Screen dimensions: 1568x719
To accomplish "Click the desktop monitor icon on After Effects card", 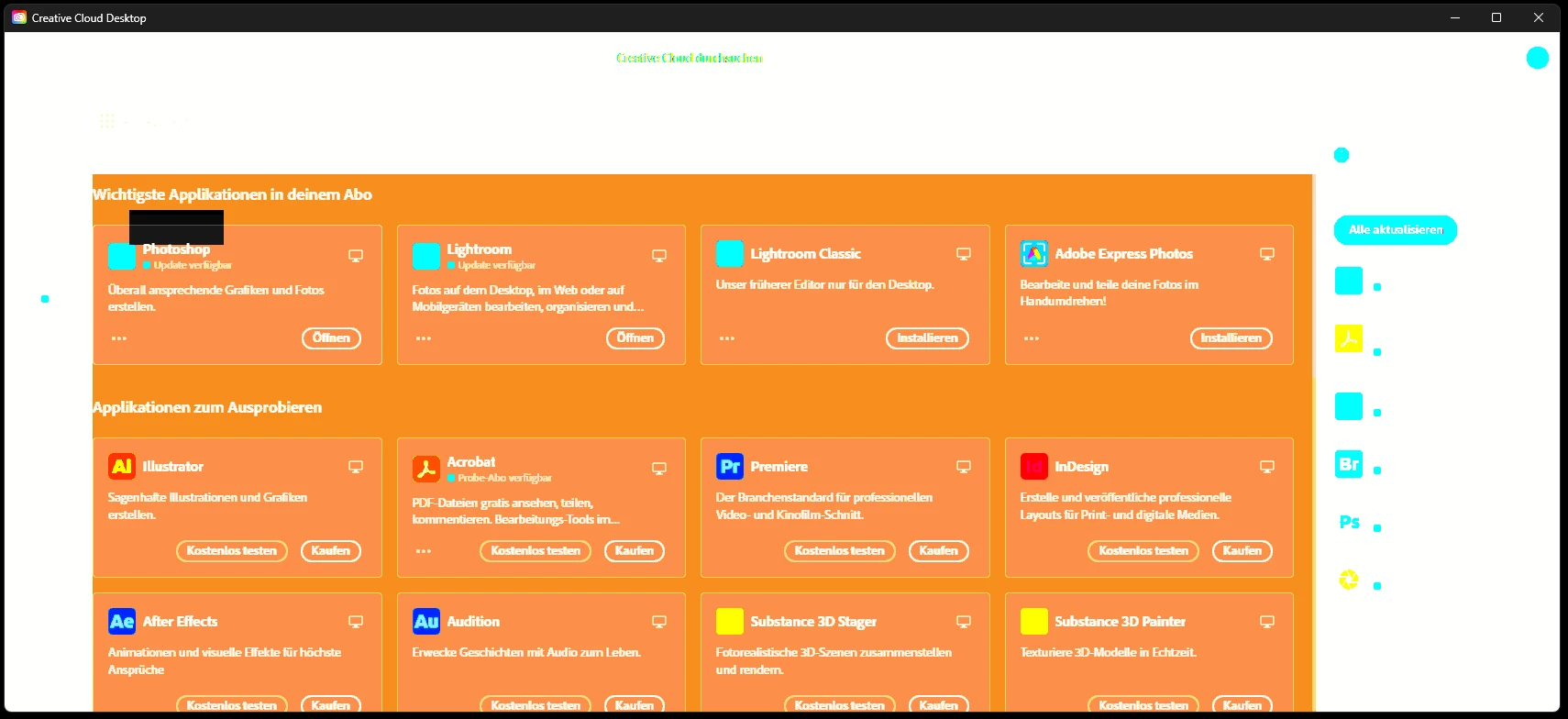I will coord(356,622).
